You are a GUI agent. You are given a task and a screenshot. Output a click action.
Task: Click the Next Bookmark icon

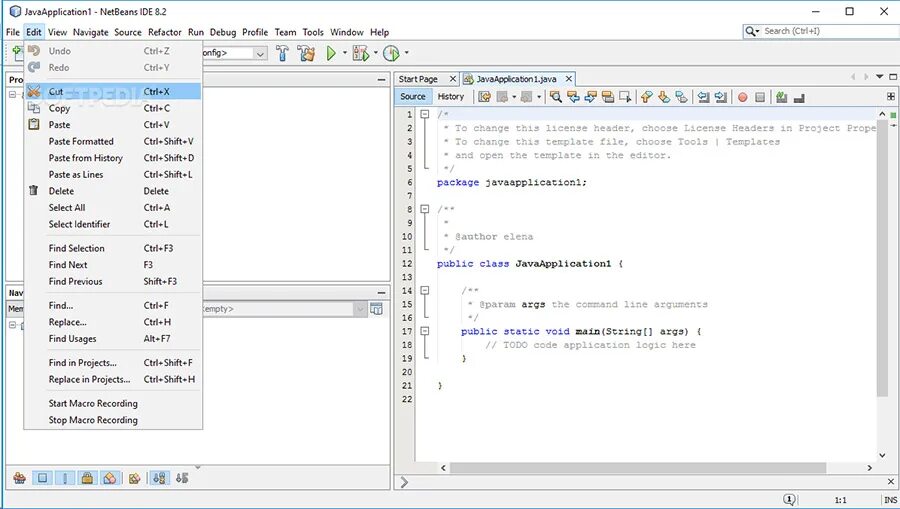tap(664, 97)
